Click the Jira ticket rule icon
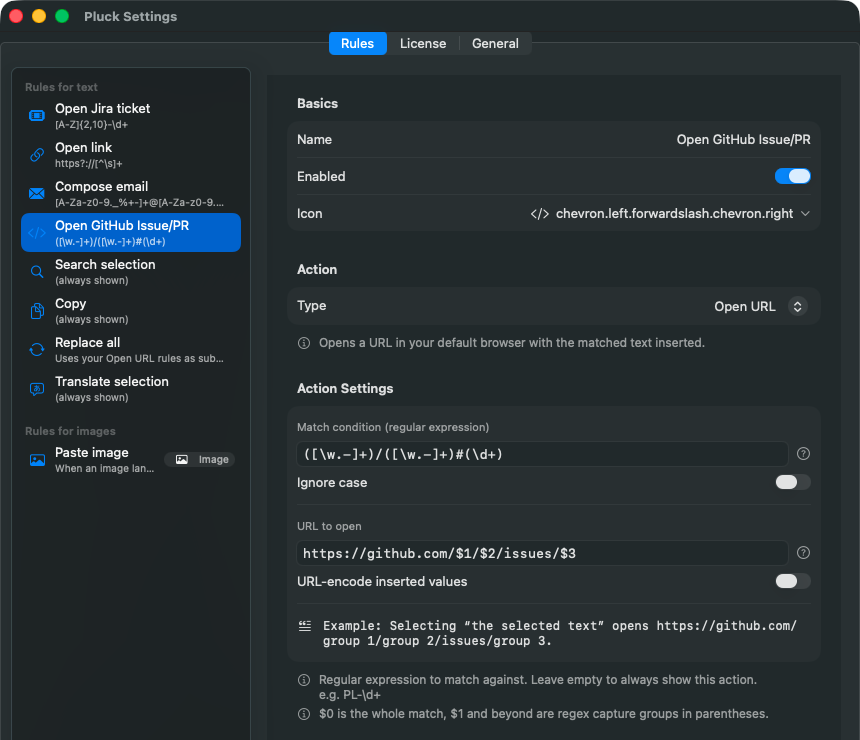860x740 pixels. coord(37,116)
